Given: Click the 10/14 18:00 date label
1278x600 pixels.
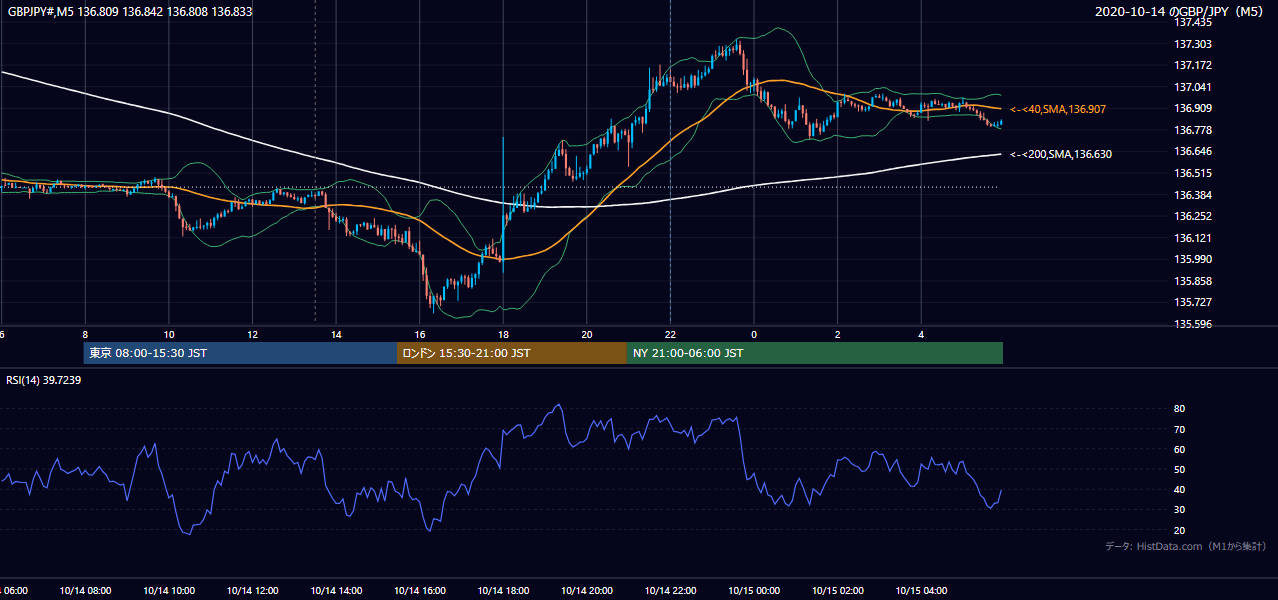Looking at the screenshot, I should 503,591.
